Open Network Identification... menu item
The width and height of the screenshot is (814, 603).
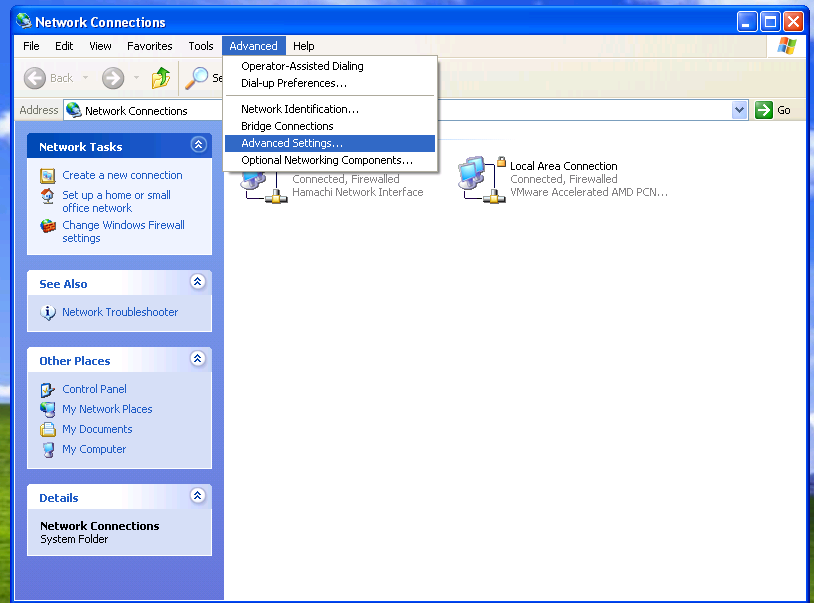299,109
